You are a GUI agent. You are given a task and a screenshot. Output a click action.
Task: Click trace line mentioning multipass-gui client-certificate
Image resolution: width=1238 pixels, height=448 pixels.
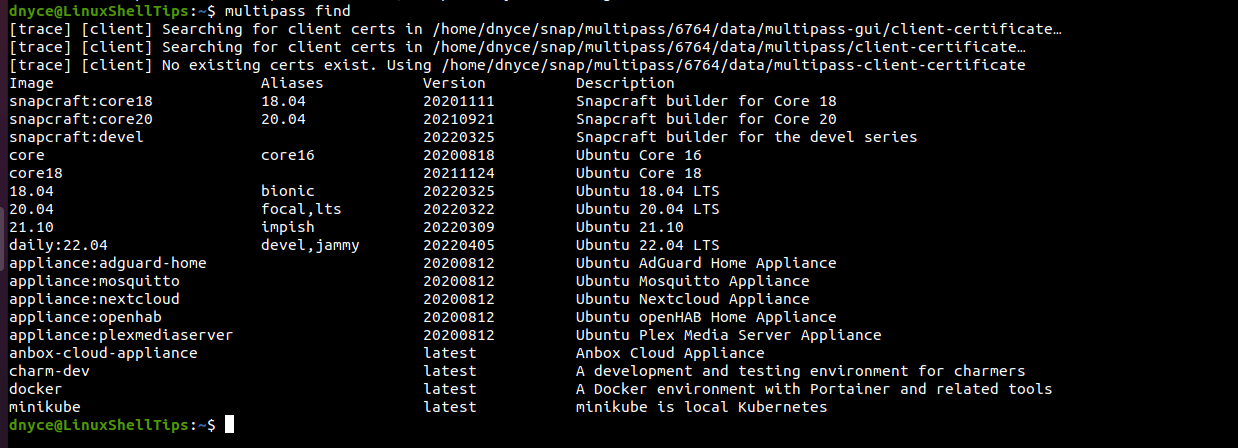(535, 29)
